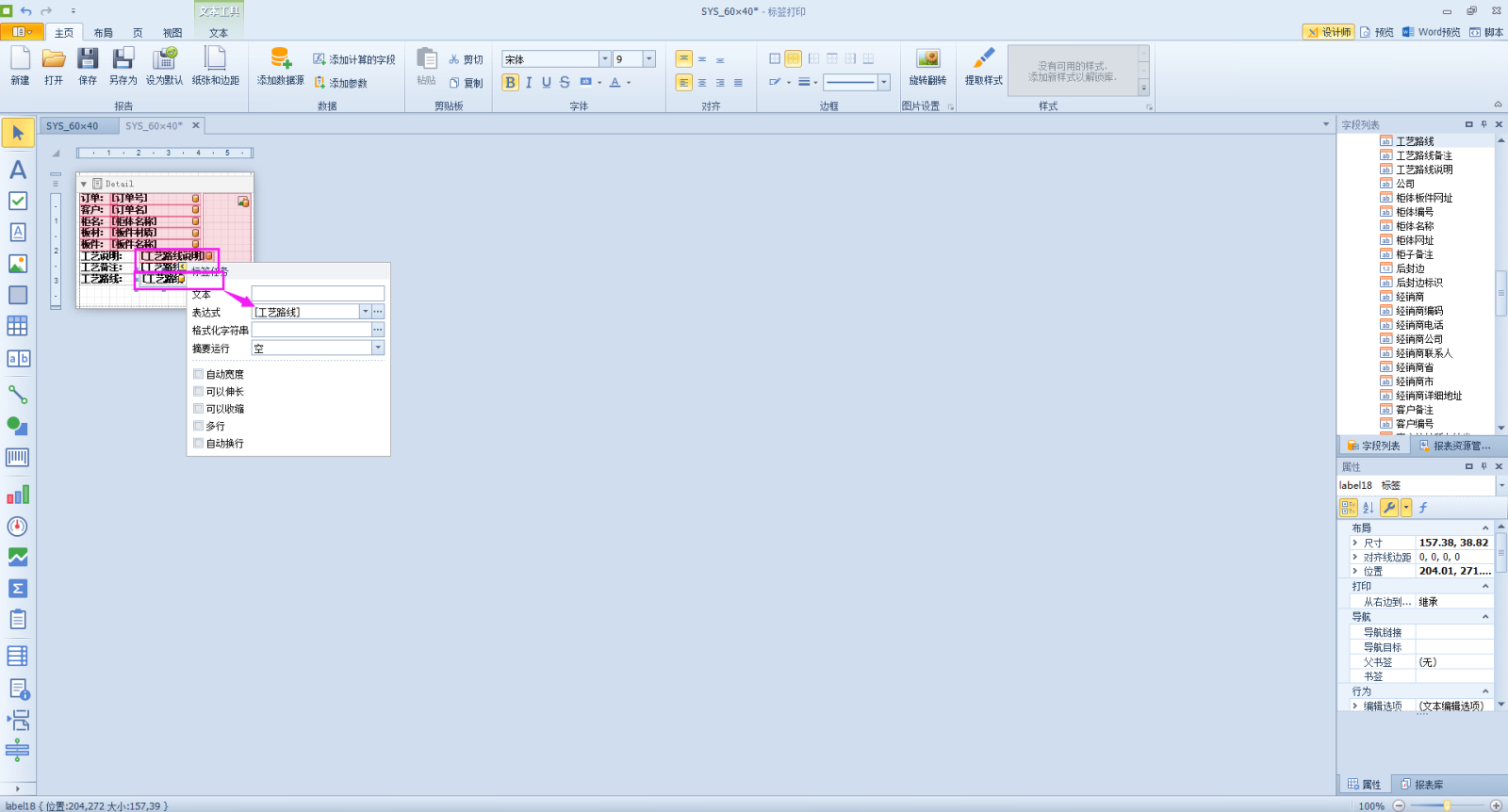This screenshot has height=812, width=1508.
Task: Select the Table tool in toolbox
Action: pyautogui.click(x=18, y=326)
